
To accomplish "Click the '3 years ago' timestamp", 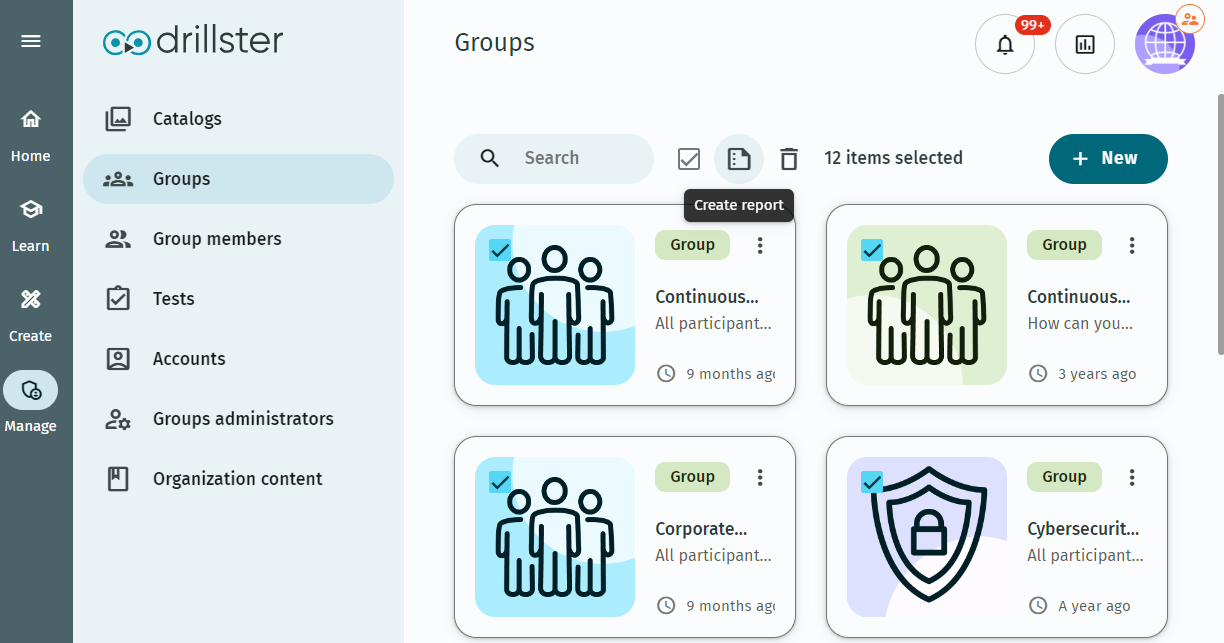I will (x=1097, y=374).
